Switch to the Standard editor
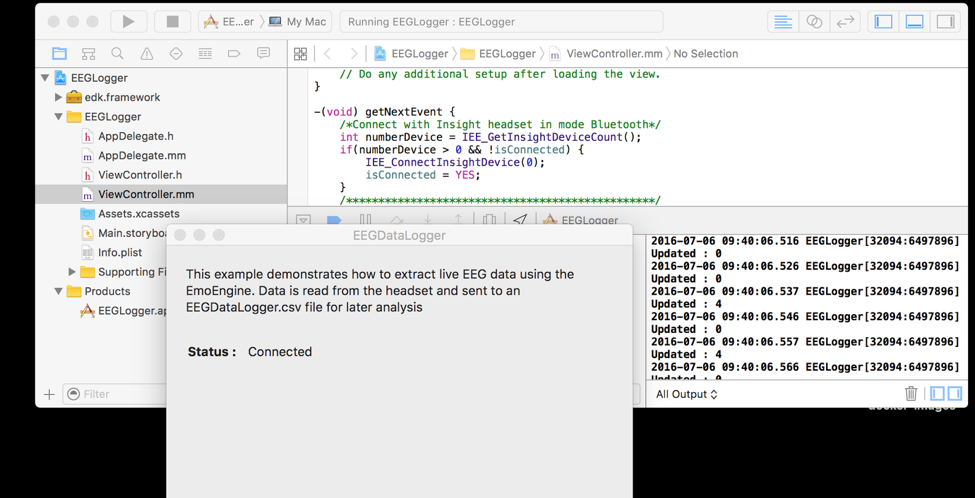Screen dimensions: 975x498 (x=783, y=21)
